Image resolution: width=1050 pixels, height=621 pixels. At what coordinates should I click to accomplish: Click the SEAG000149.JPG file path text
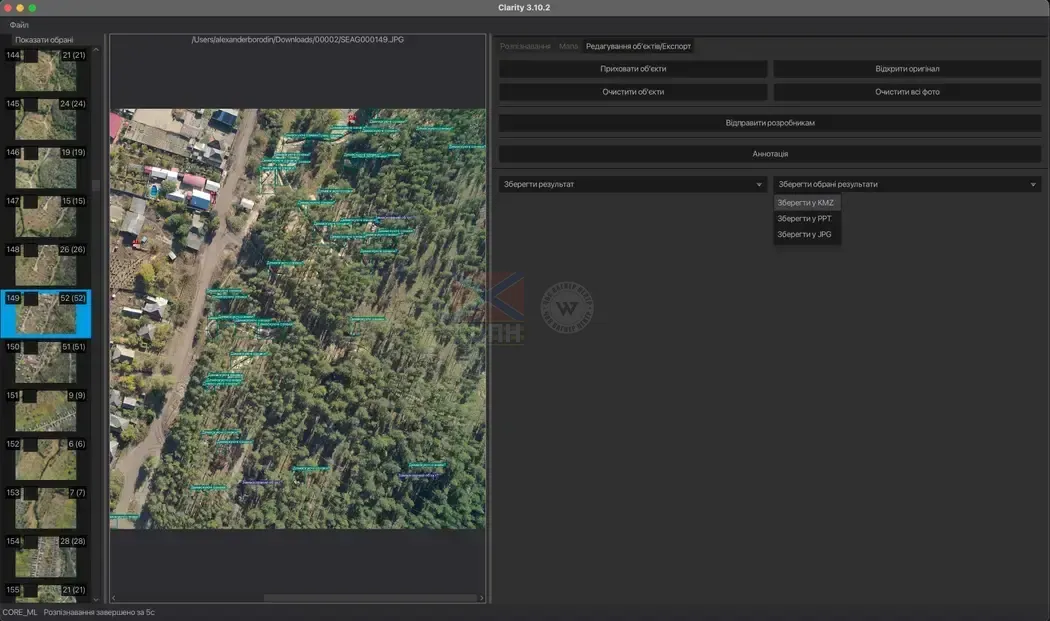pos(297,40)
